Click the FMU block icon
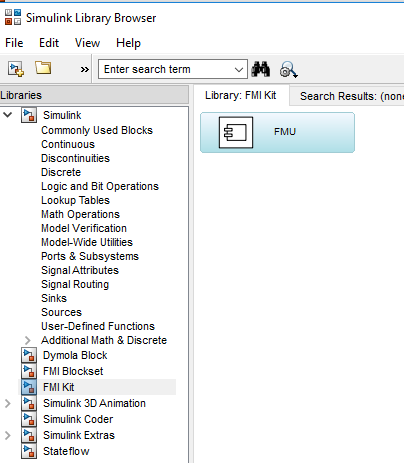Image resolution: width=404 pixels, height=463 pixels. tap(236, 132)
